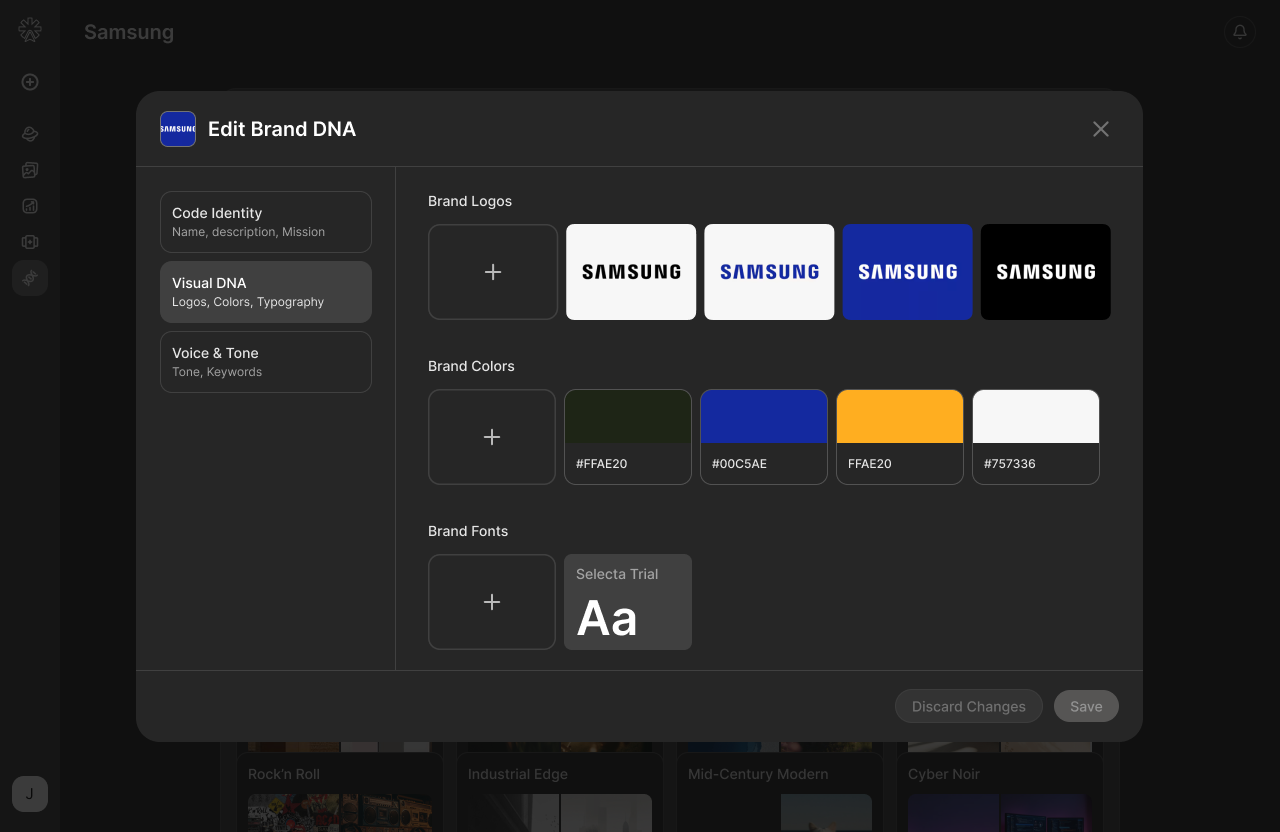Click the Brand Fonts heading
The image size is (1280, 832).
click(x=468, y=531)
